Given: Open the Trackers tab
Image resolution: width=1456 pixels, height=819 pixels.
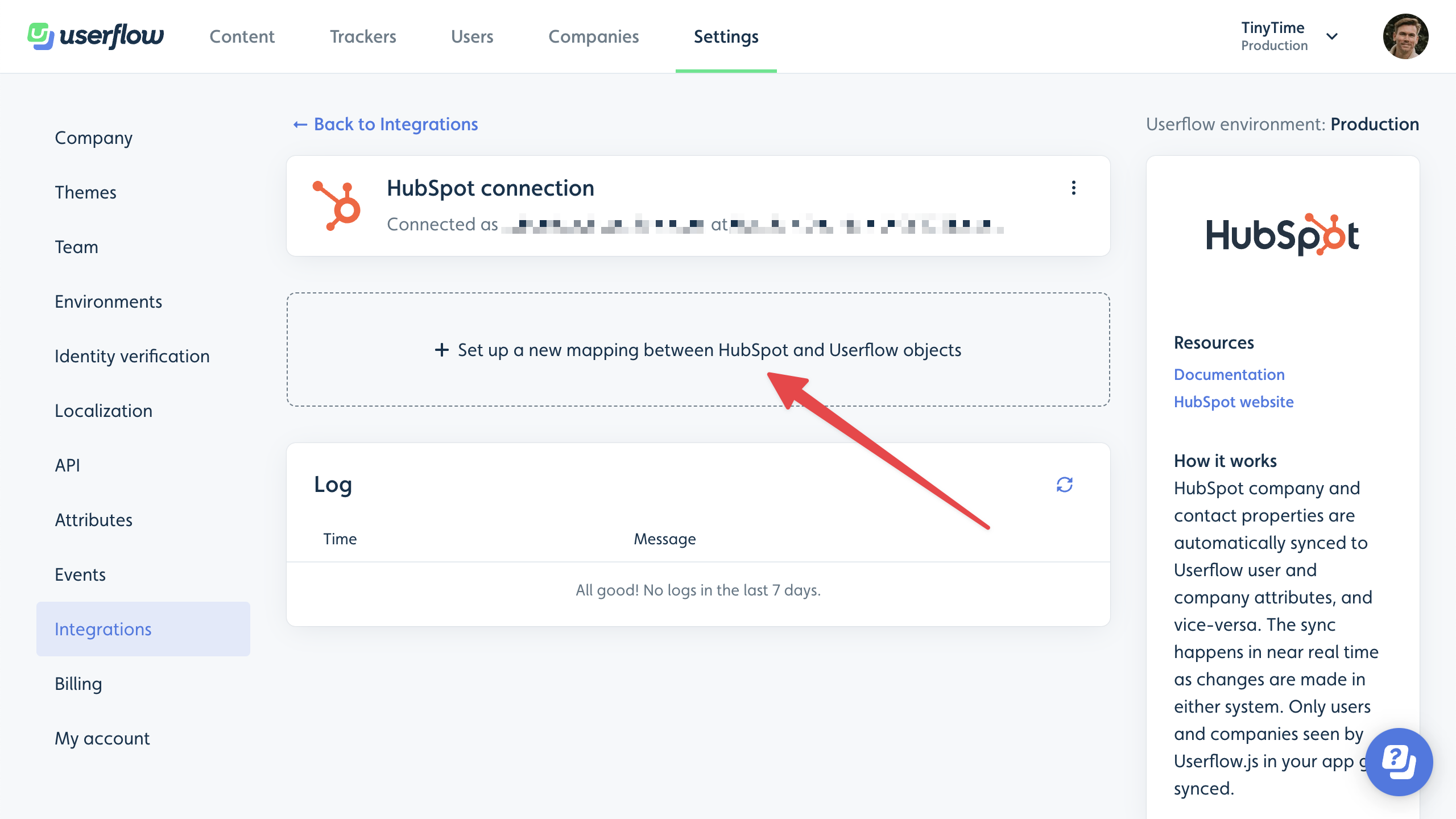Looking at the screenshot, I should (x=363, y=36).
